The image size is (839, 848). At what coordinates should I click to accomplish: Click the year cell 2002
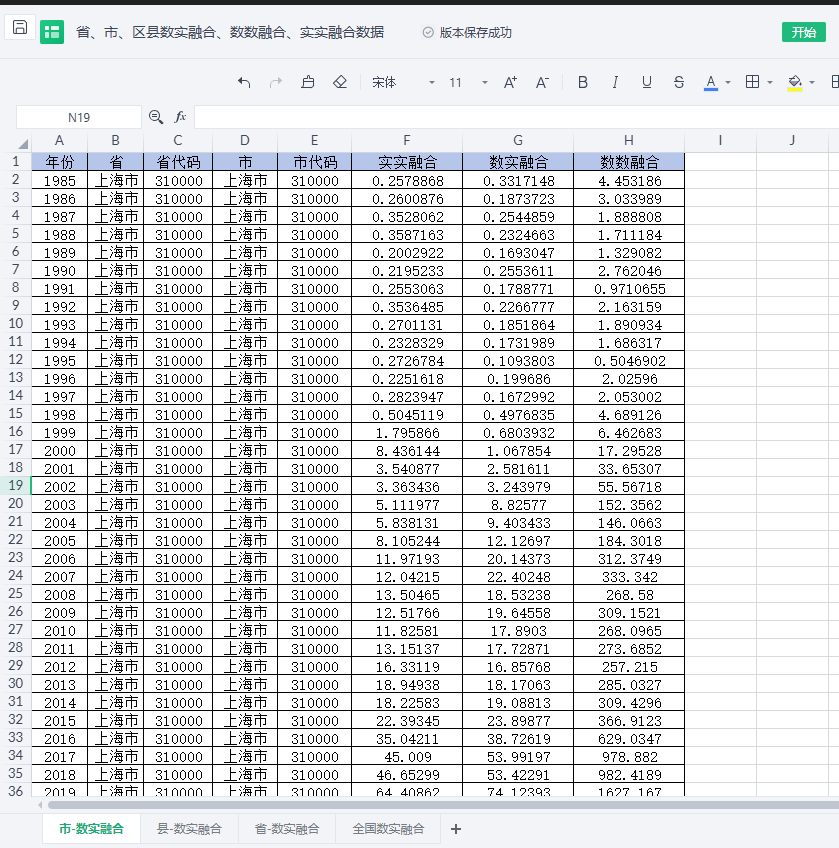(60, 487)
